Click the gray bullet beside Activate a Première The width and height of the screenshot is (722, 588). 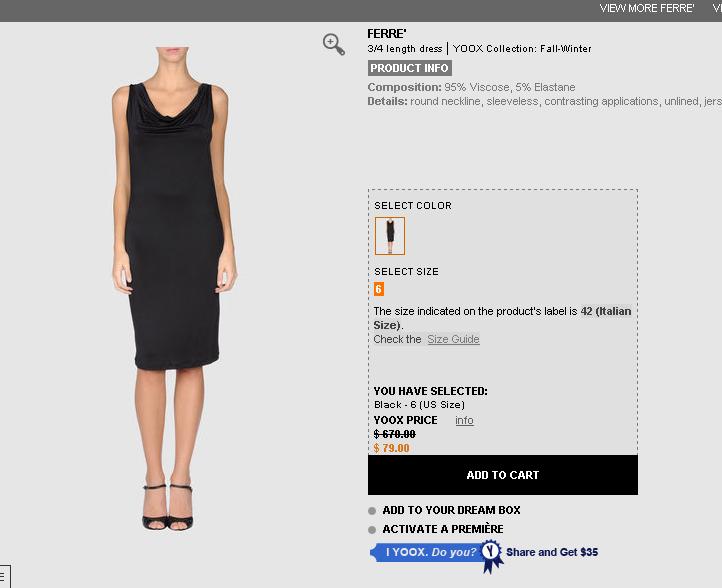pyautogui.click(x=372, y=530)
